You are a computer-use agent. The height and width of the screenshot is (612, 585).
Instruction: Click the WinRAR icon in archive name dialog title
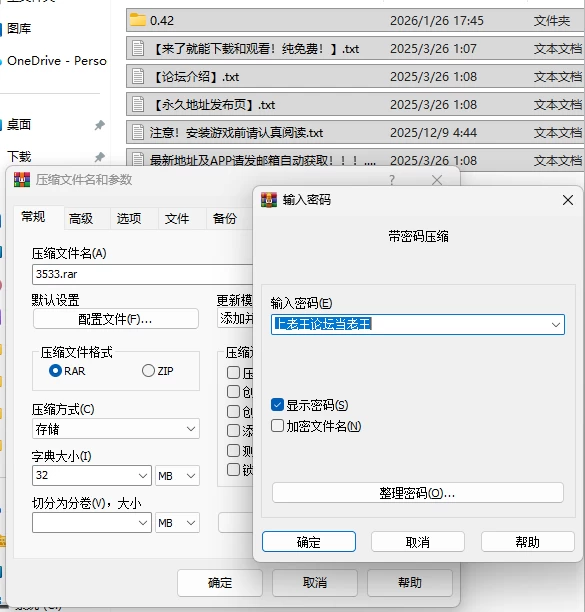[22, 180]
